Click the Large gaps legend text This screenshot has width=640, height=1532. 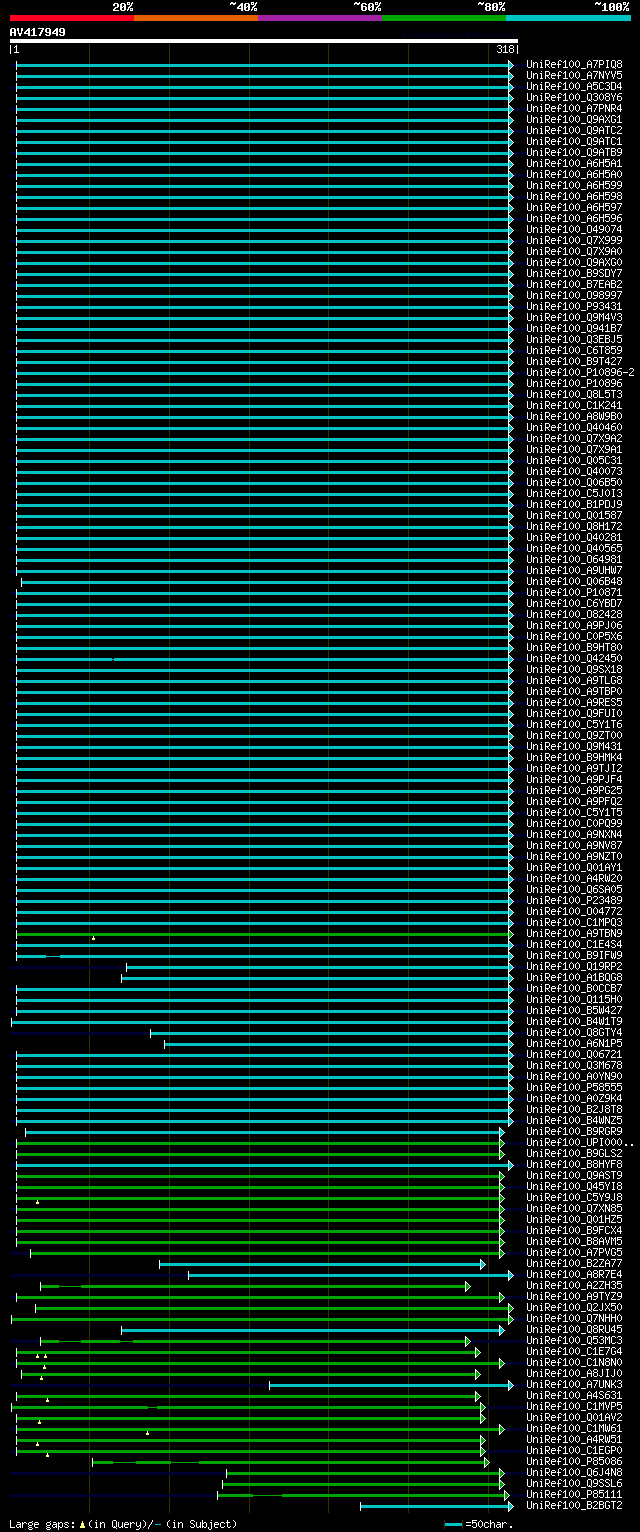click(x=123, y=1524)
